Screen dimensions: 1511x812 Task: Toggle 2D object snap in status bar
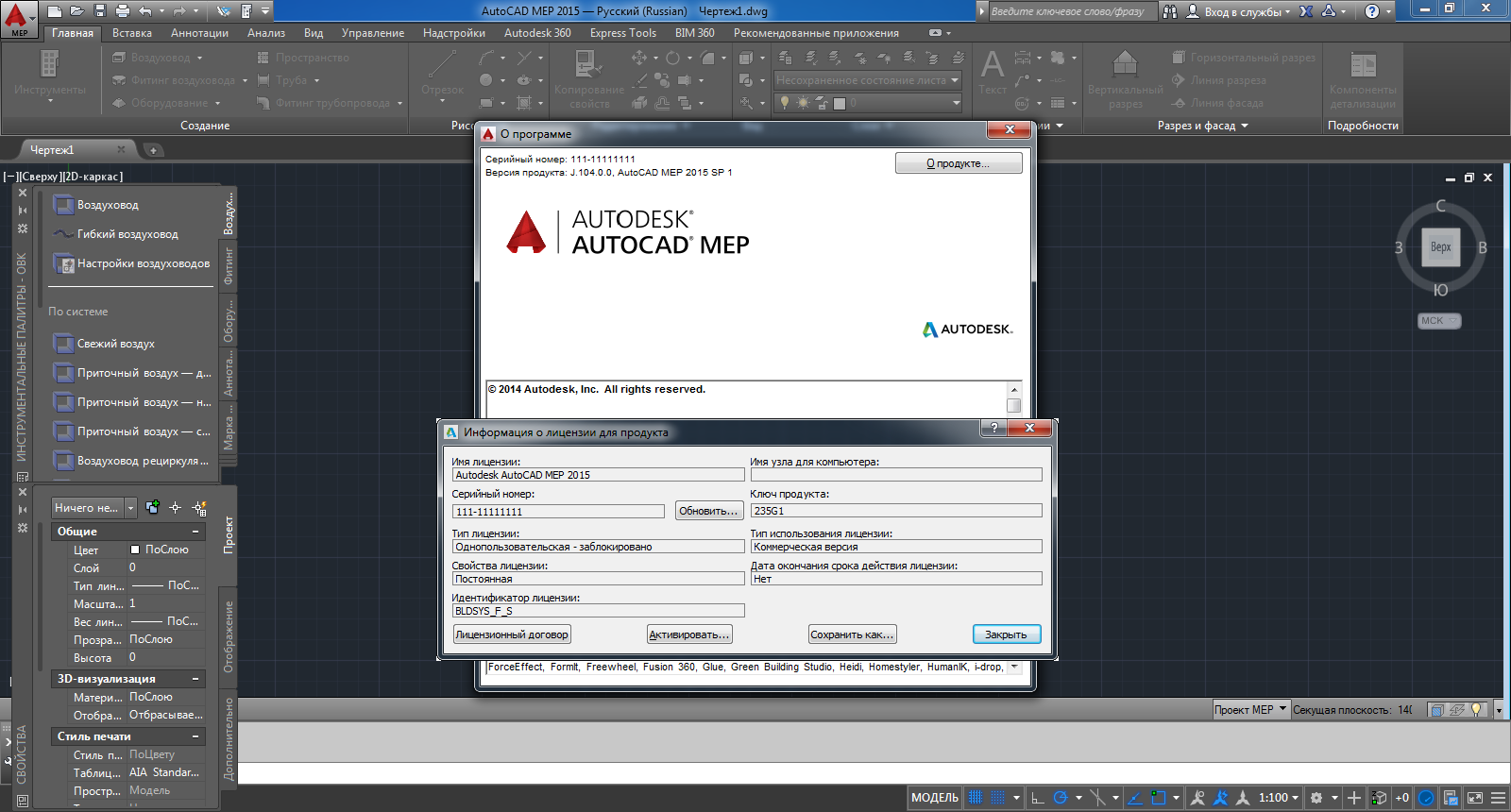tap(1159, 798)
